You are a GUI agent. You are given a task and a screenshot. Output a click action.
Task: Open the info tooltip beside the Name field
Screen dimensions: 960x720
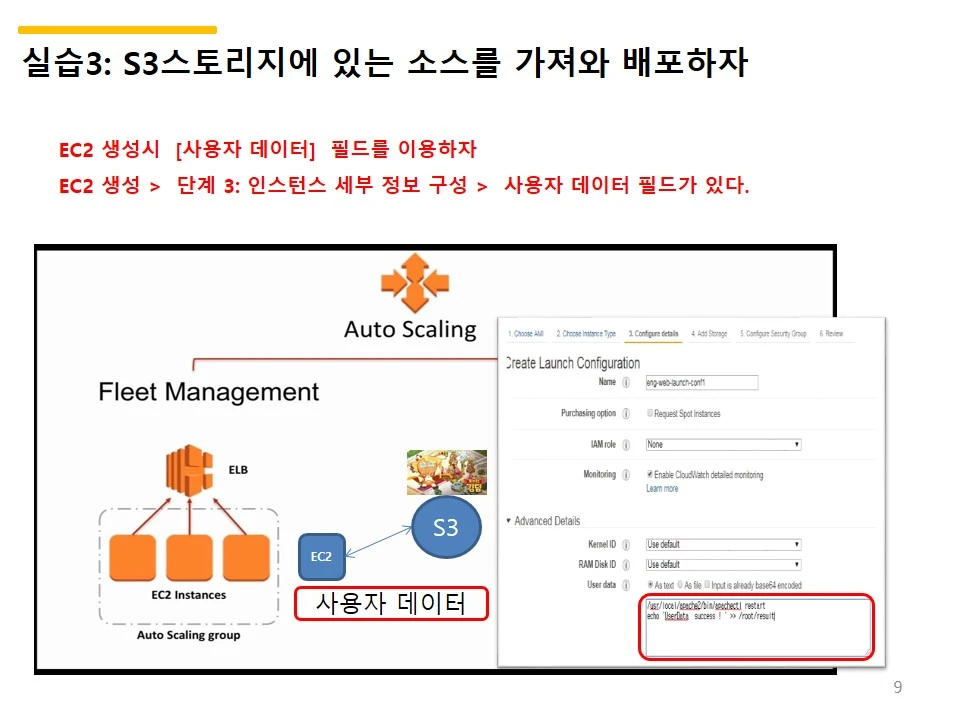624,382
